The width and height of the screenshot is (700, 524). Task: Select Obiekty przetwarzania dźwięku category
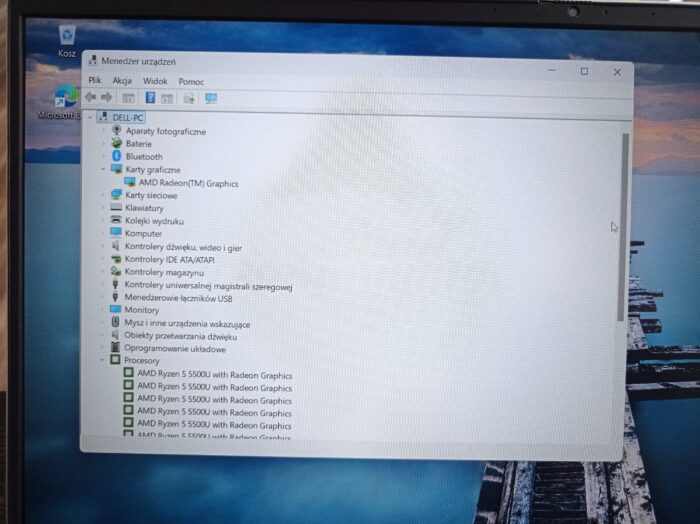point(180,336)
